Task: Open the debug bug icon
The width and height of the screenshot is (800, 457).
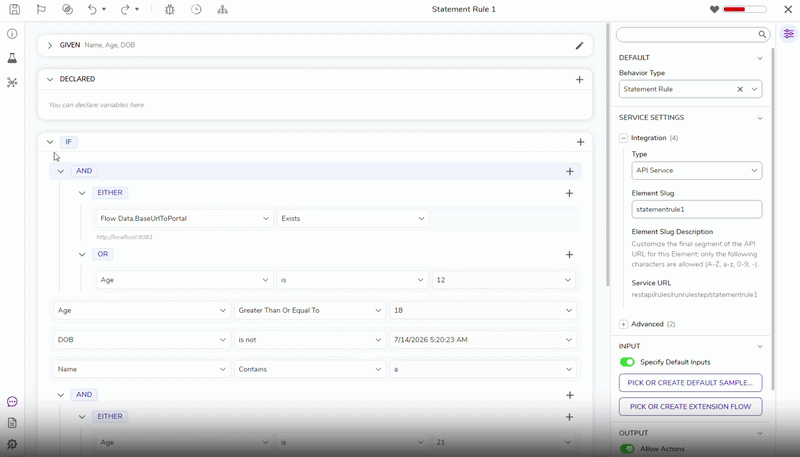Action: click(x=170, y=9)
